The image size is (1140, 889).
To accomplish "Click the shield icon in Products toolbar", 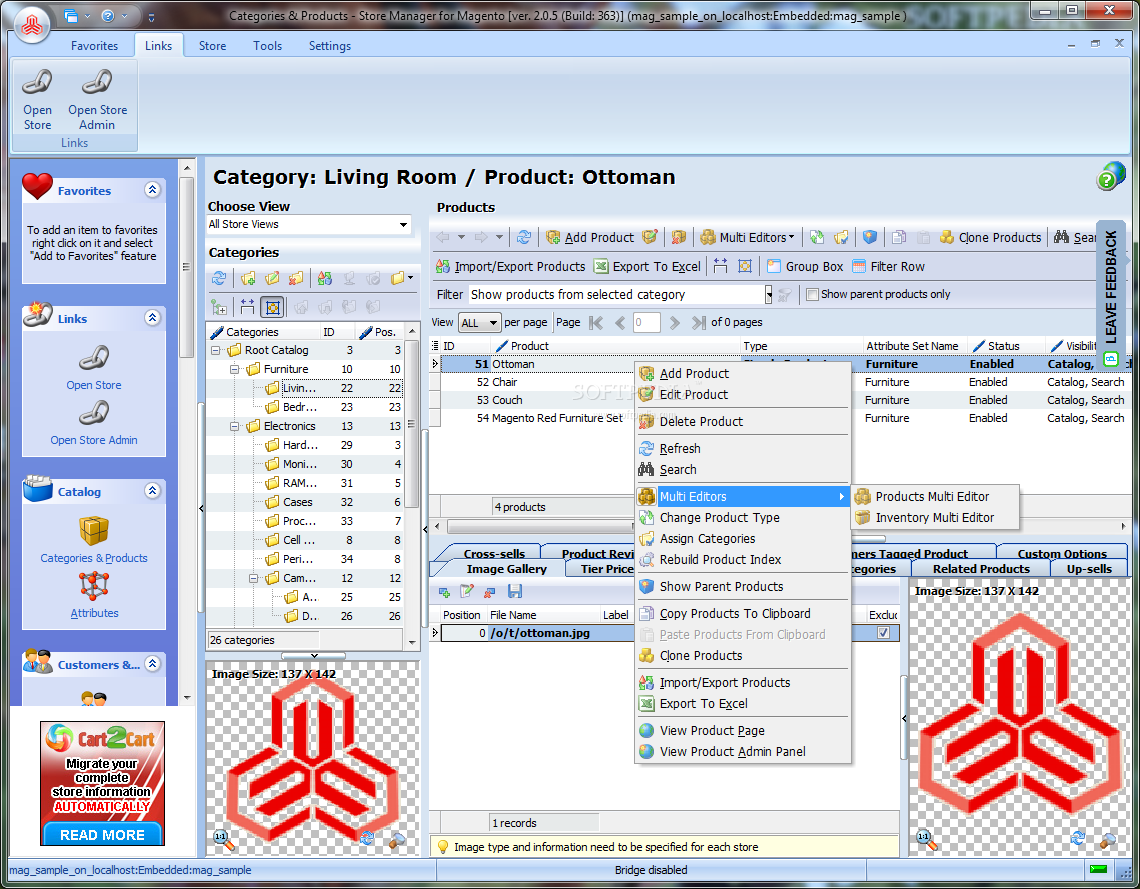I will click(870, 237).
